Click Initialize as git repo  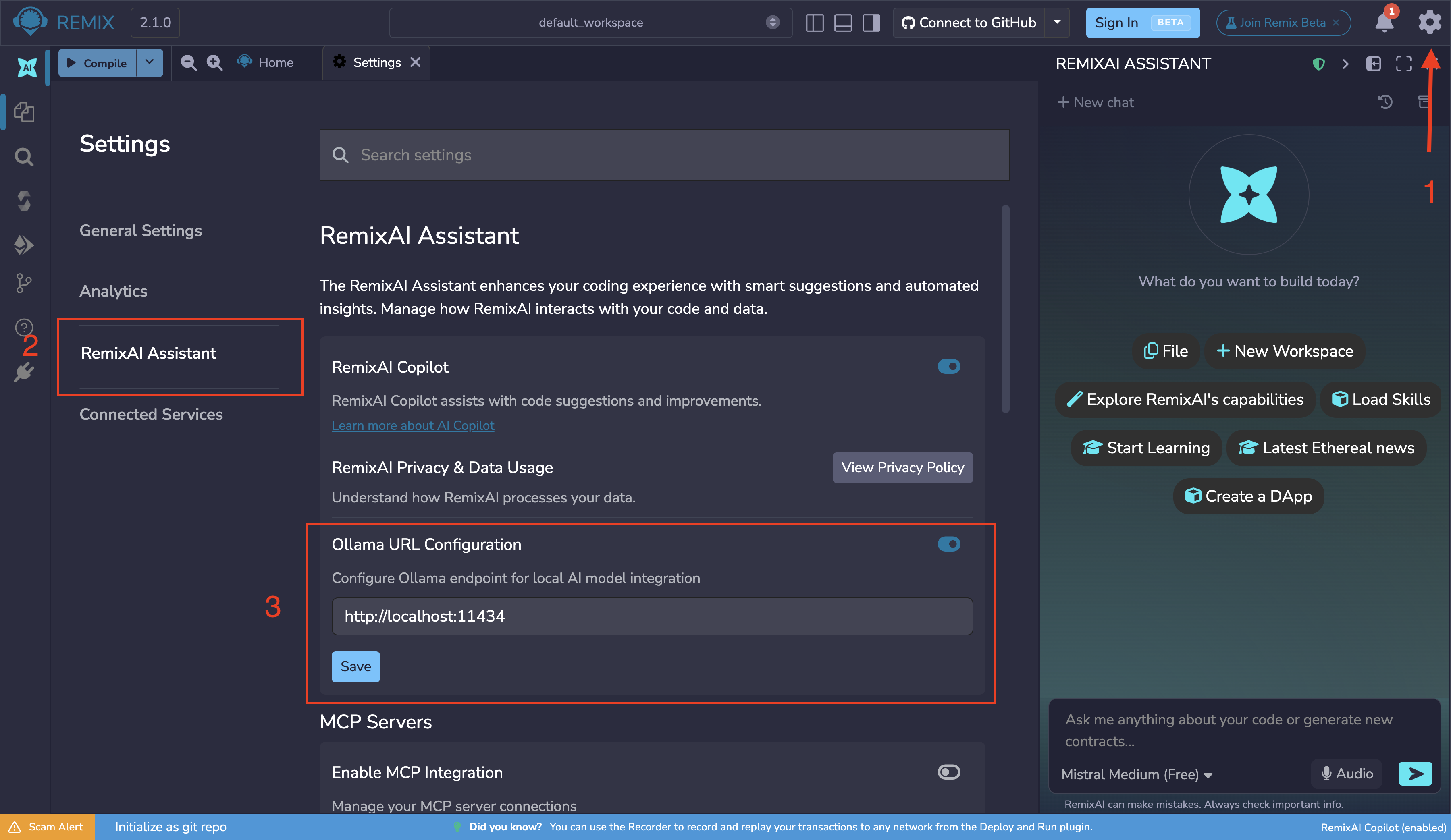coord(170,827)
